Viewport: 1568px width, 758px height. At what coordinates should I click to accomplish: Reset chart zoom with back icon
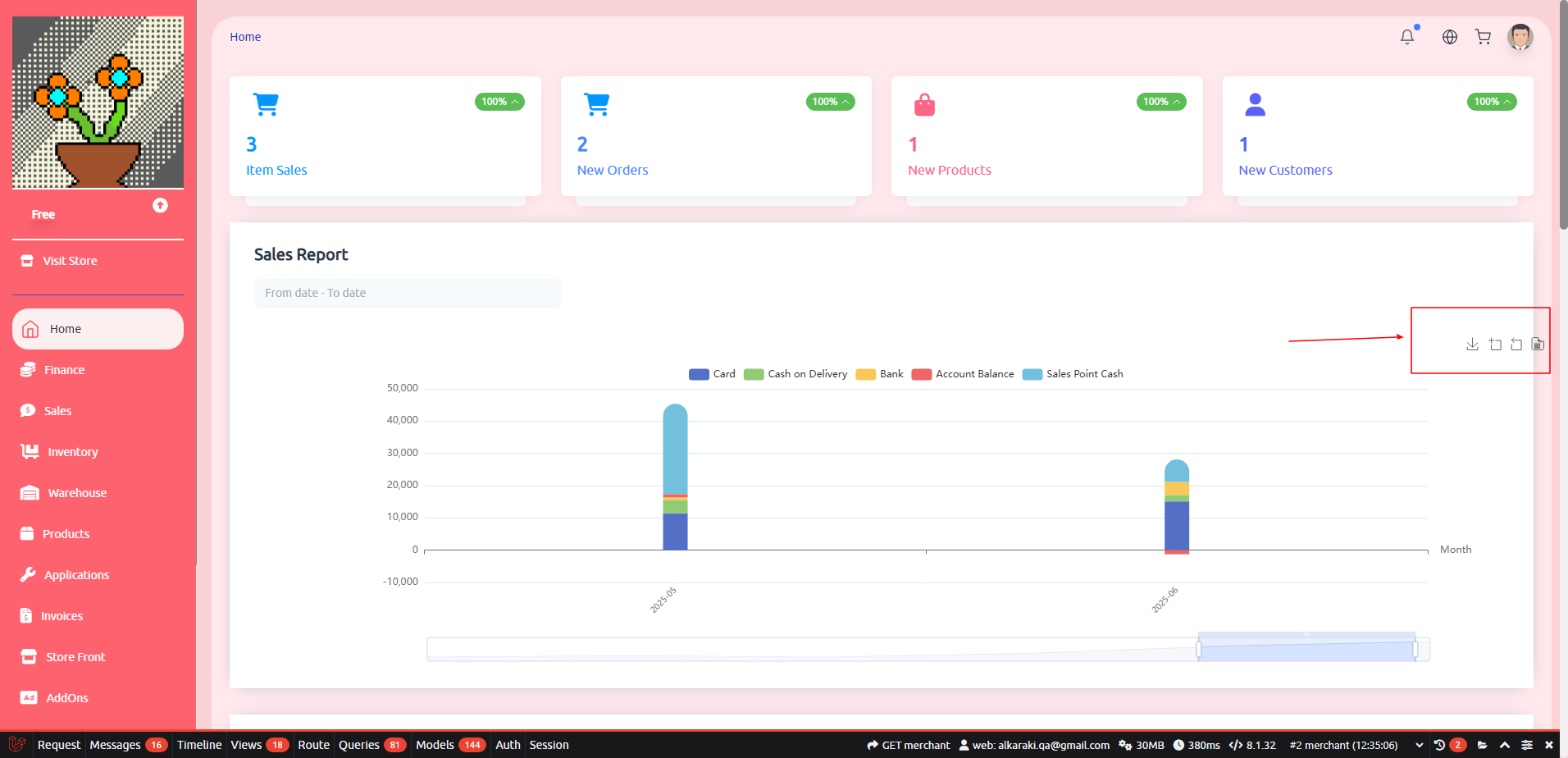[1516, 345]
